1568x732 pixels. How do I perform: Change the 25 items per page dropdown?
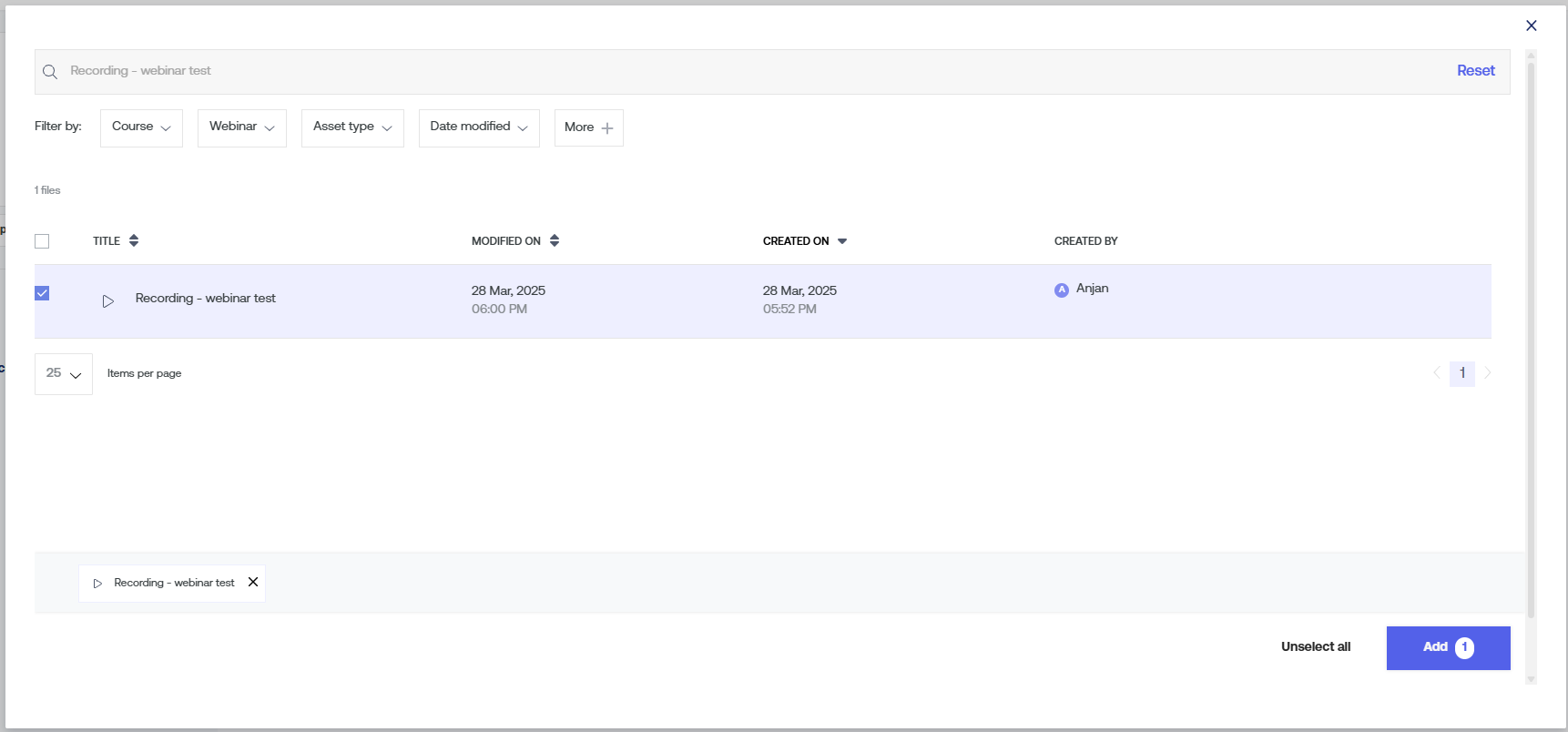click(x=64, y=374)
